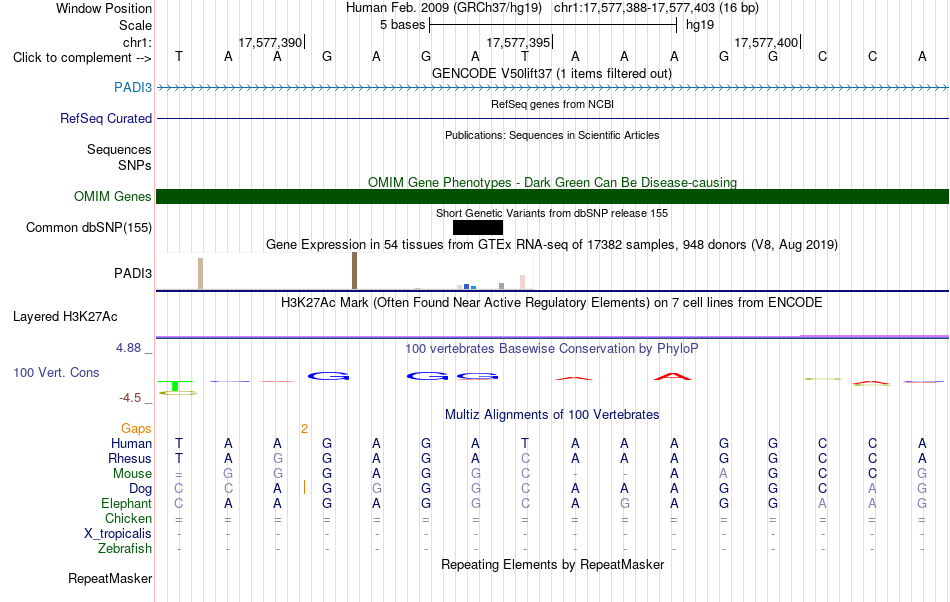Screen dimensions: 950x602
Task: Click the Elephant alignment row label
Action: tap(126, 503)
